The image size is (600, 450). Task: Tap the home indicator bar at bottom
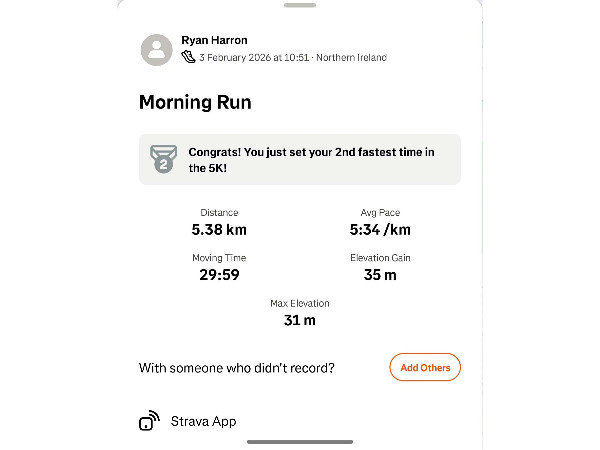[x=300, y=441]
